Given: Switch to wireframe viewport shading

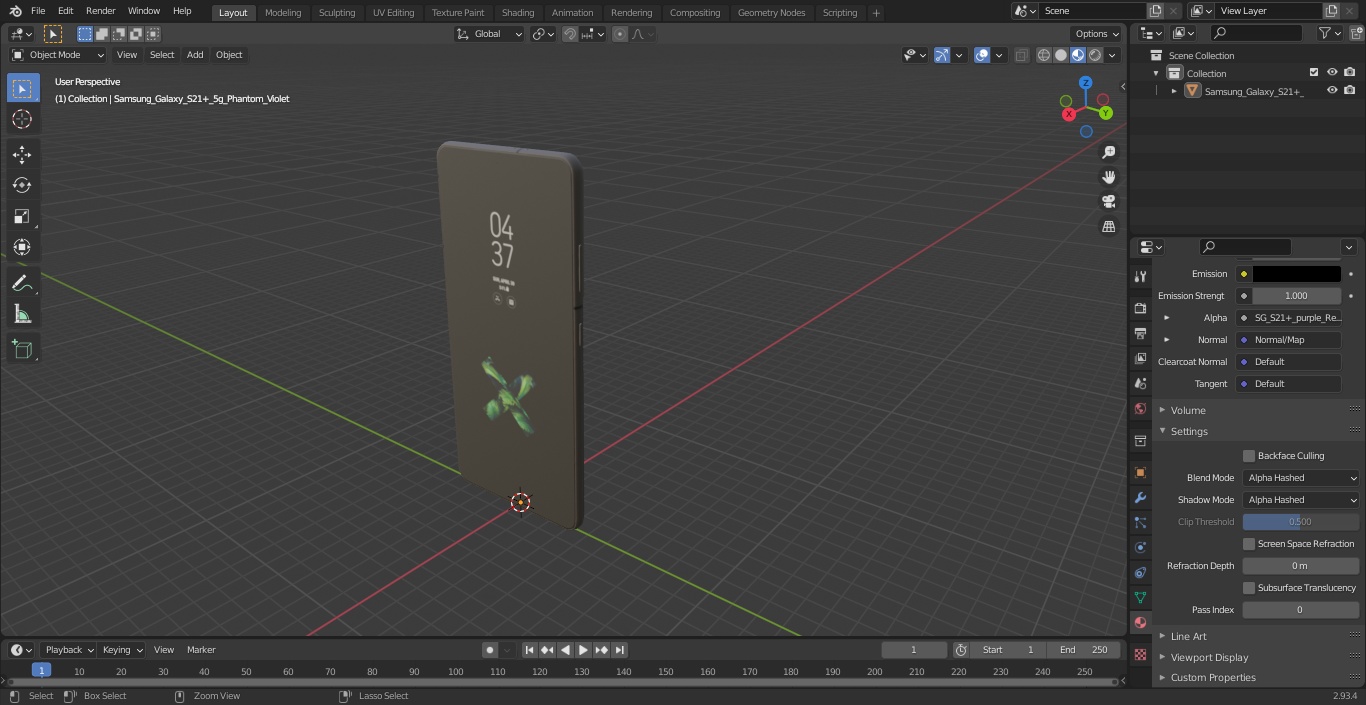Looking at the screenshot, I should [1044, 55].
